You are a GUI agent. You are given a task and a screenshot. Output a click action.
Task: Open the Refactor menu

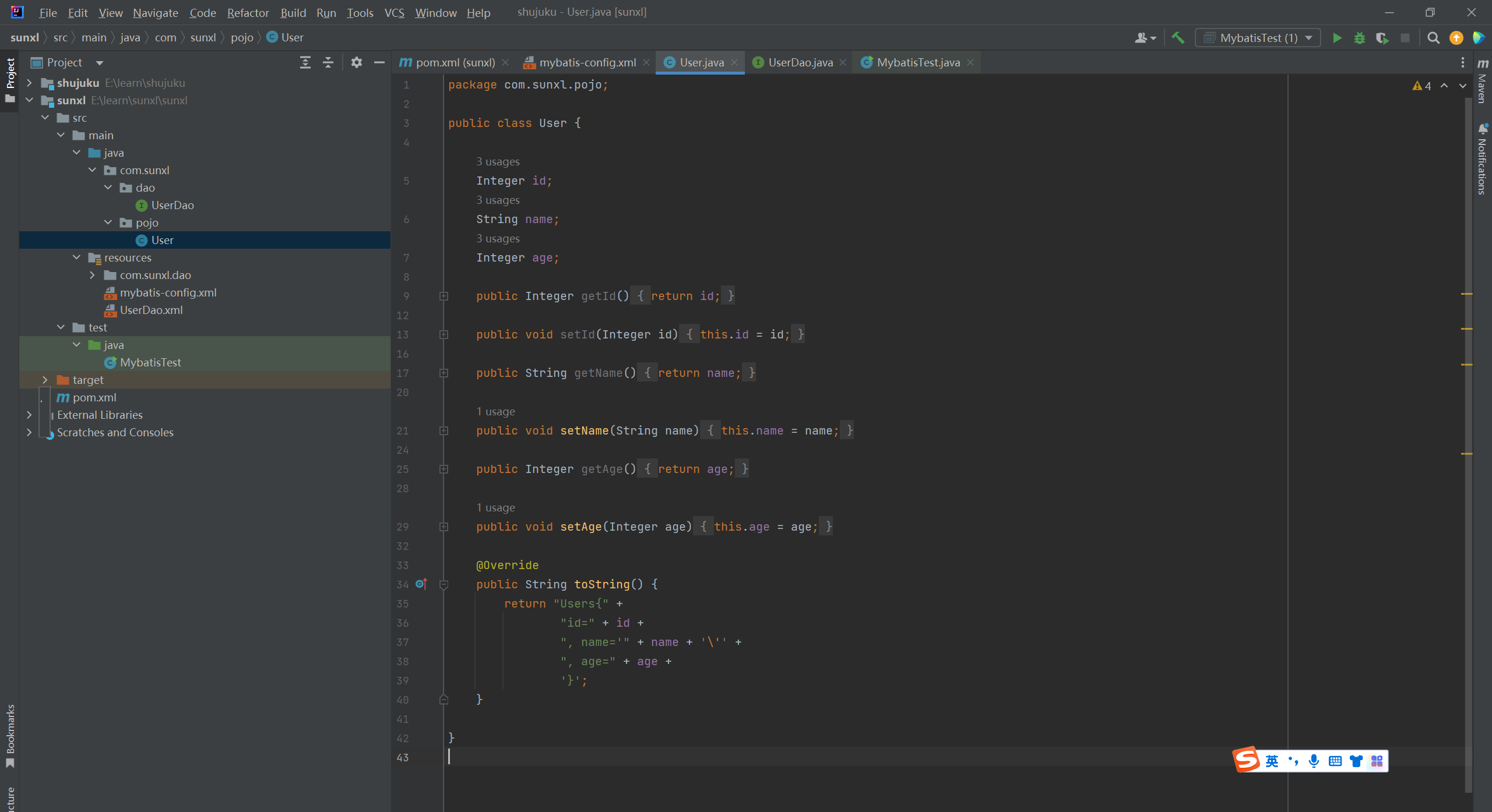[x=248, y=12]
